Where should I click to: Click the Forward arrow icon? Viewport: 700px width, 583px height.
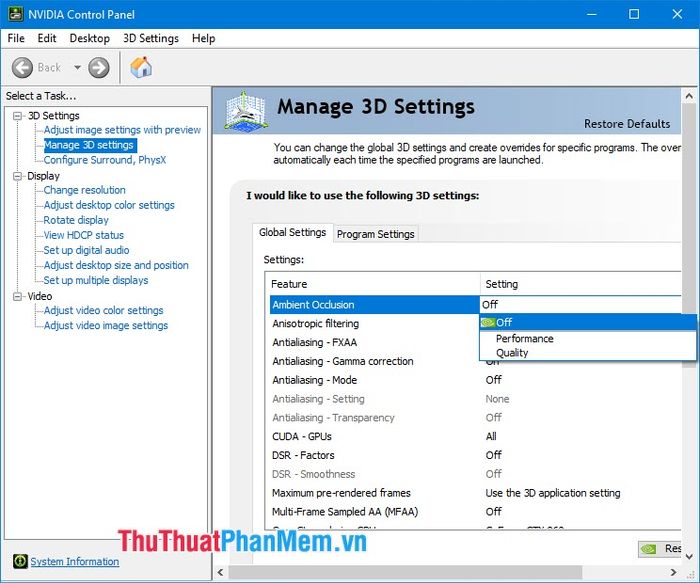(x=99, y=68)
